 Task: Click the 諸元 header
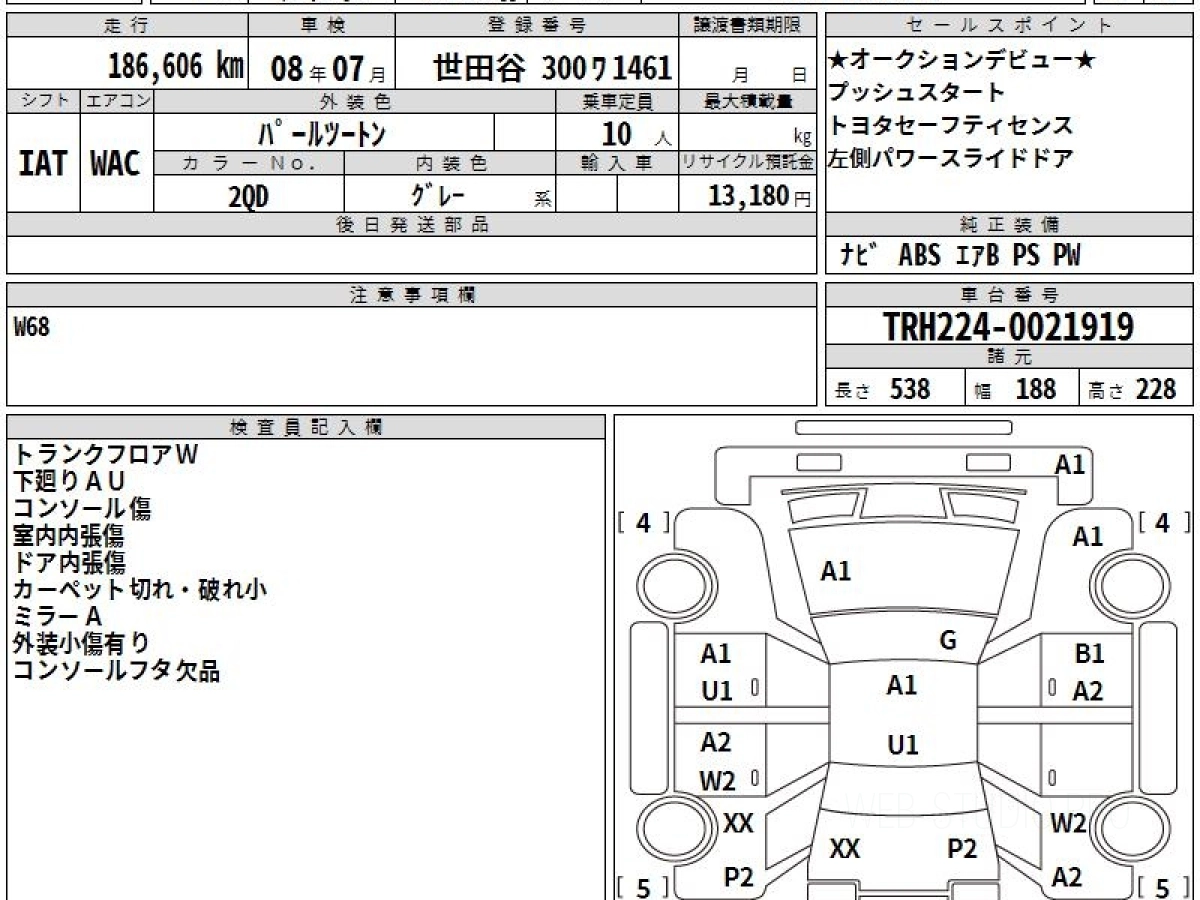pyautogui.click(x=1009, y=357)
